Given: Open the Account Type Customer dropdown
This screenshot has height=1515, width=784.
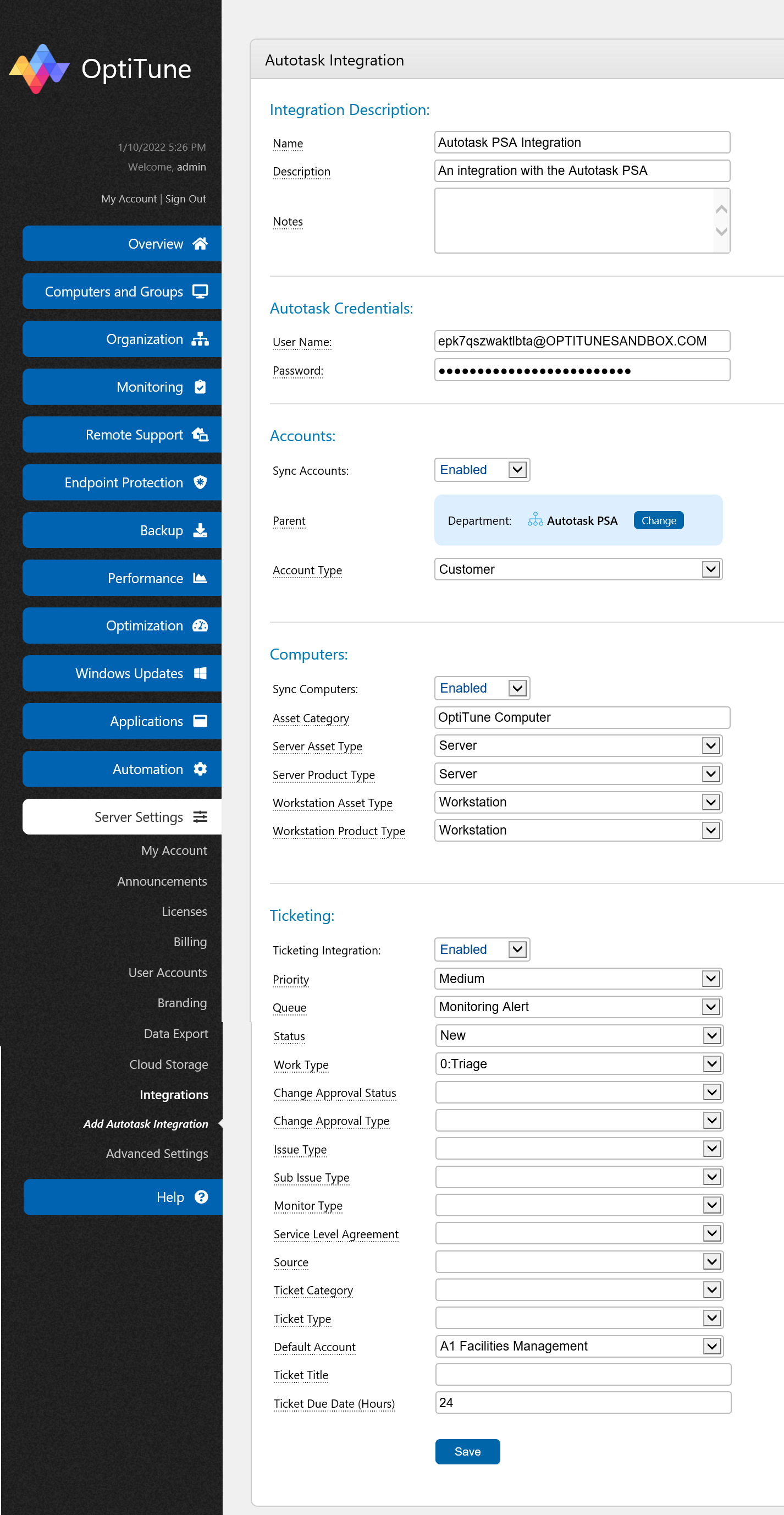Looking at the screenshot, I should 578,569.
